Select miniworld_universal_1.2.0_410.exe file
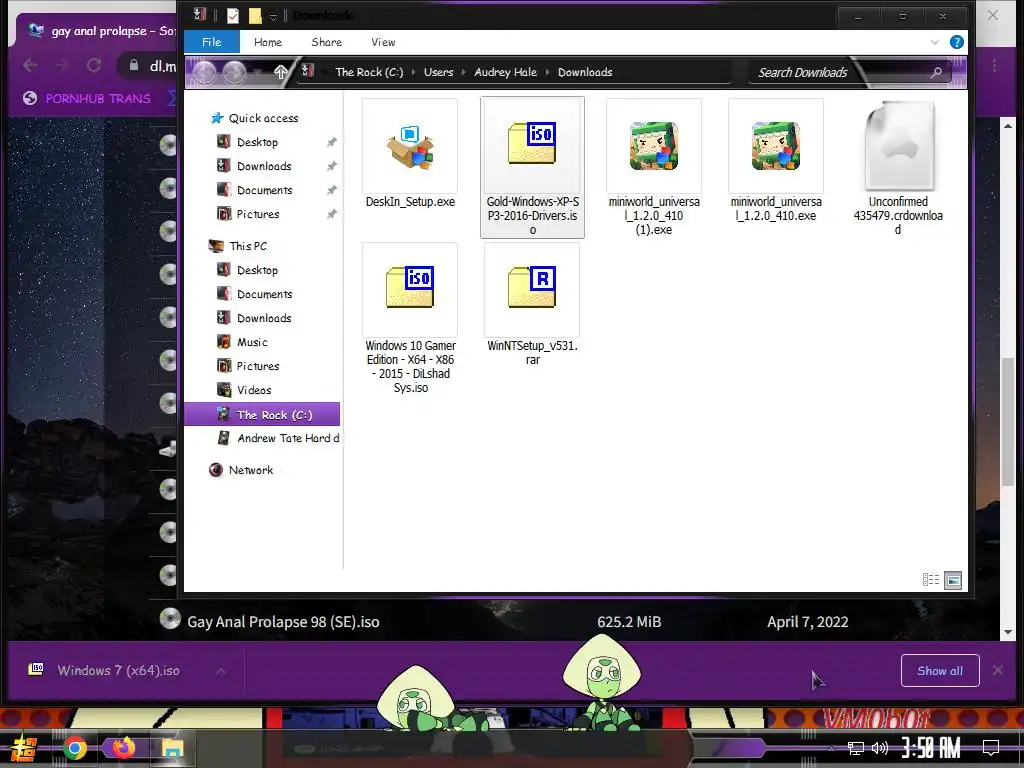This screenshot has height=768, width=1024. 776,160
